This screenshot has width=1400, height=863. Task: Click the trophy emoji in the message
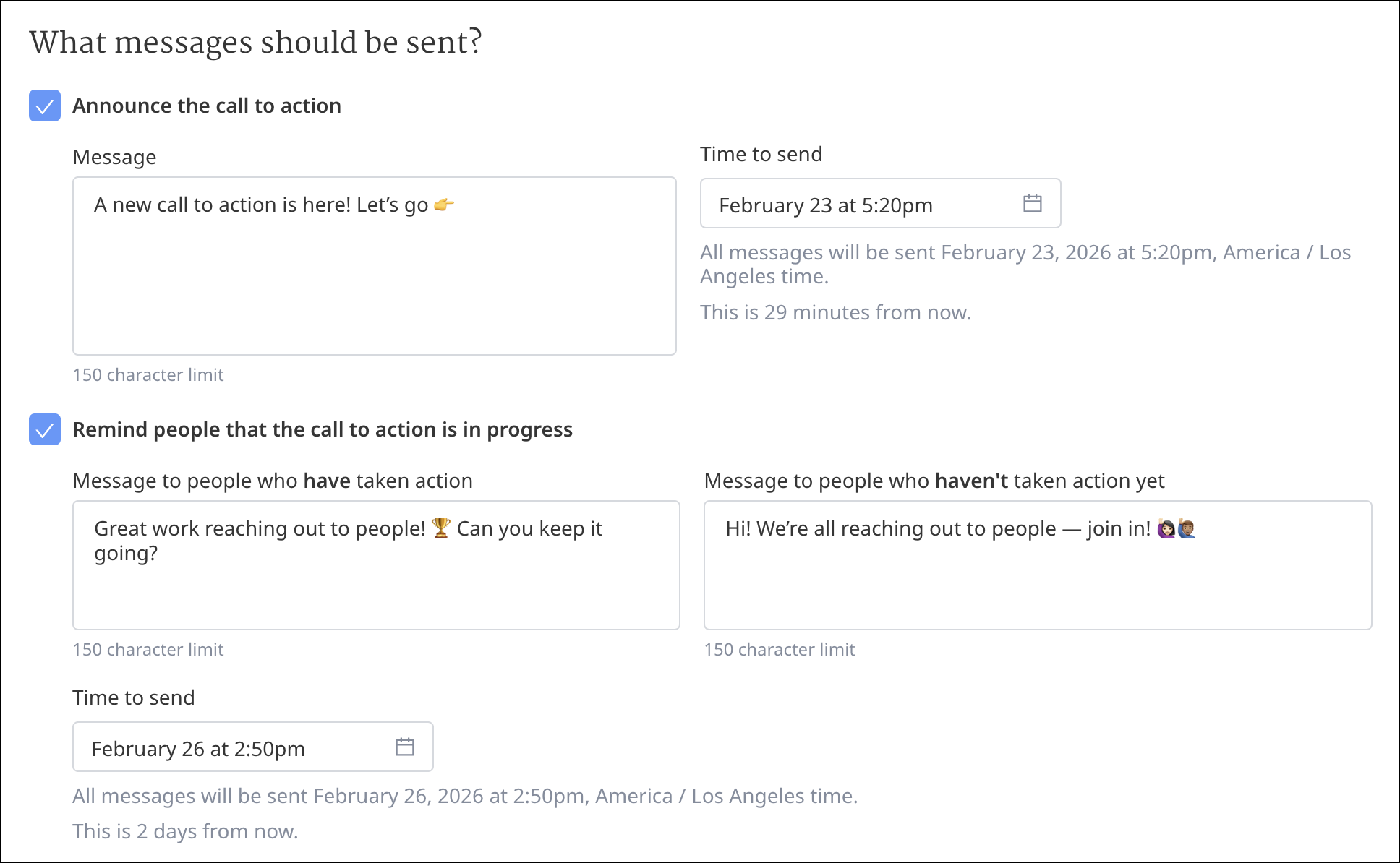click(x=441, y=528)
